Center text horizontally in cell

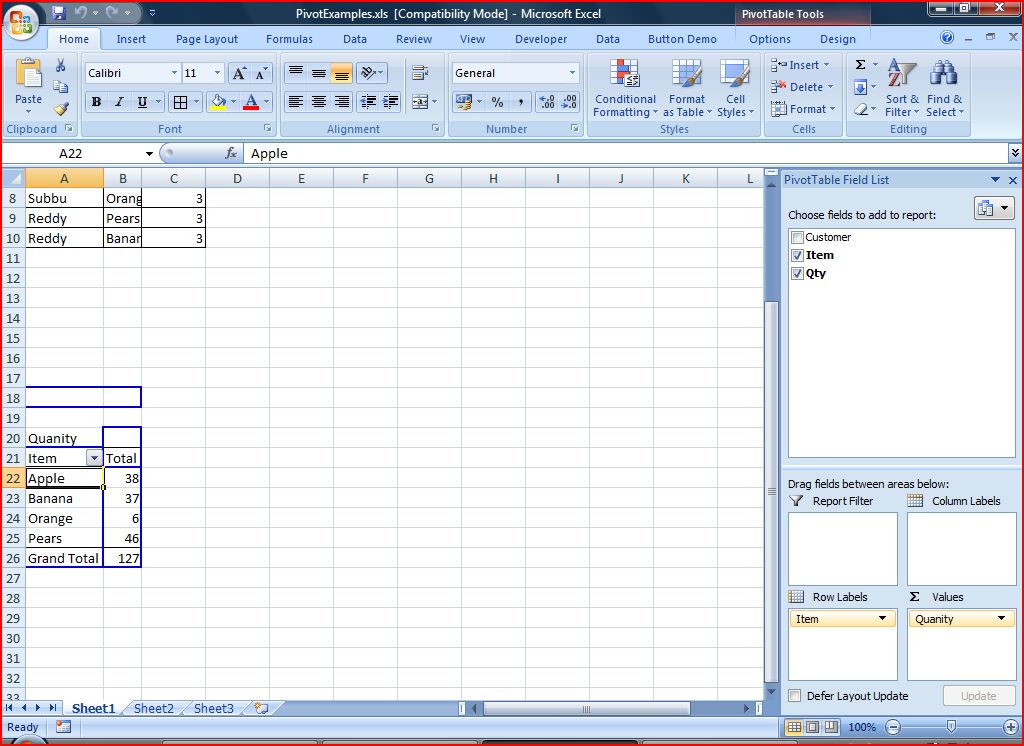[x=319, y=102]
